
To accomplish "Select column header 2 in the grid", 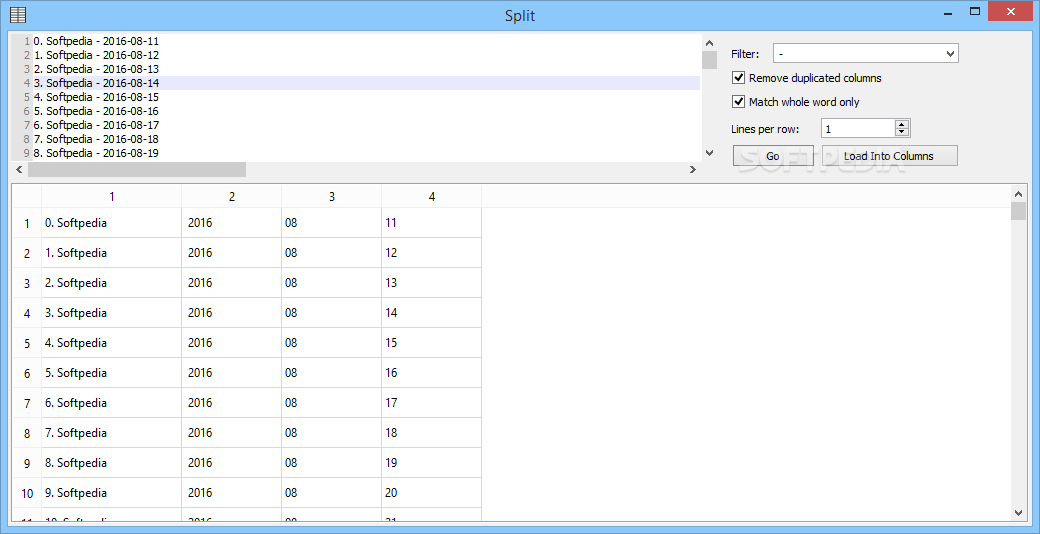I will pos(231,196).
